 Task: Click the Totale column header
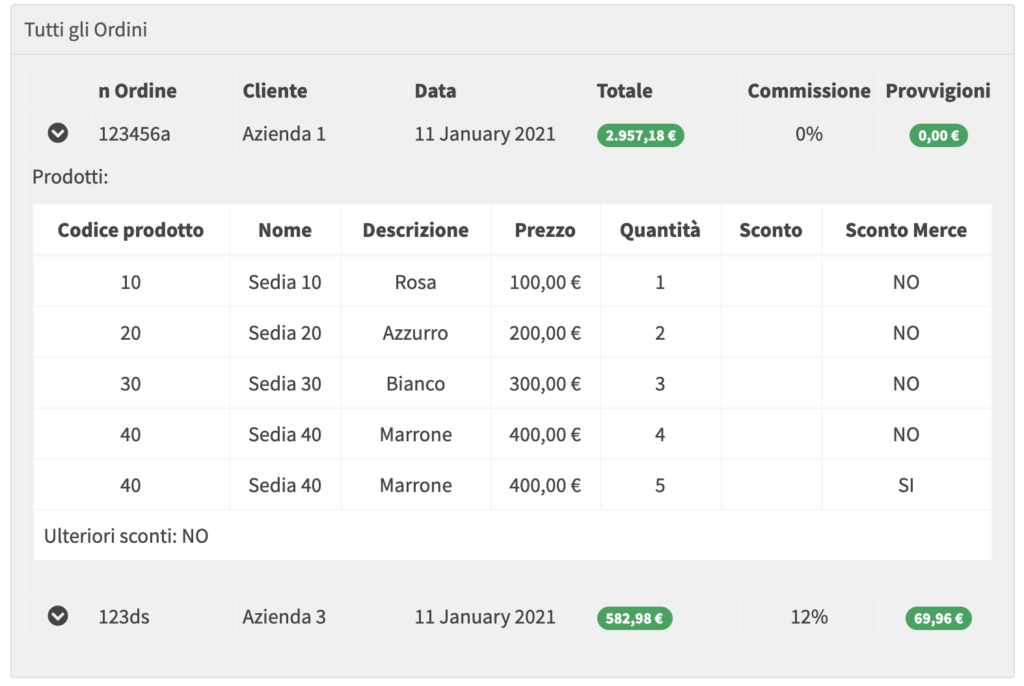coord(624,91)
